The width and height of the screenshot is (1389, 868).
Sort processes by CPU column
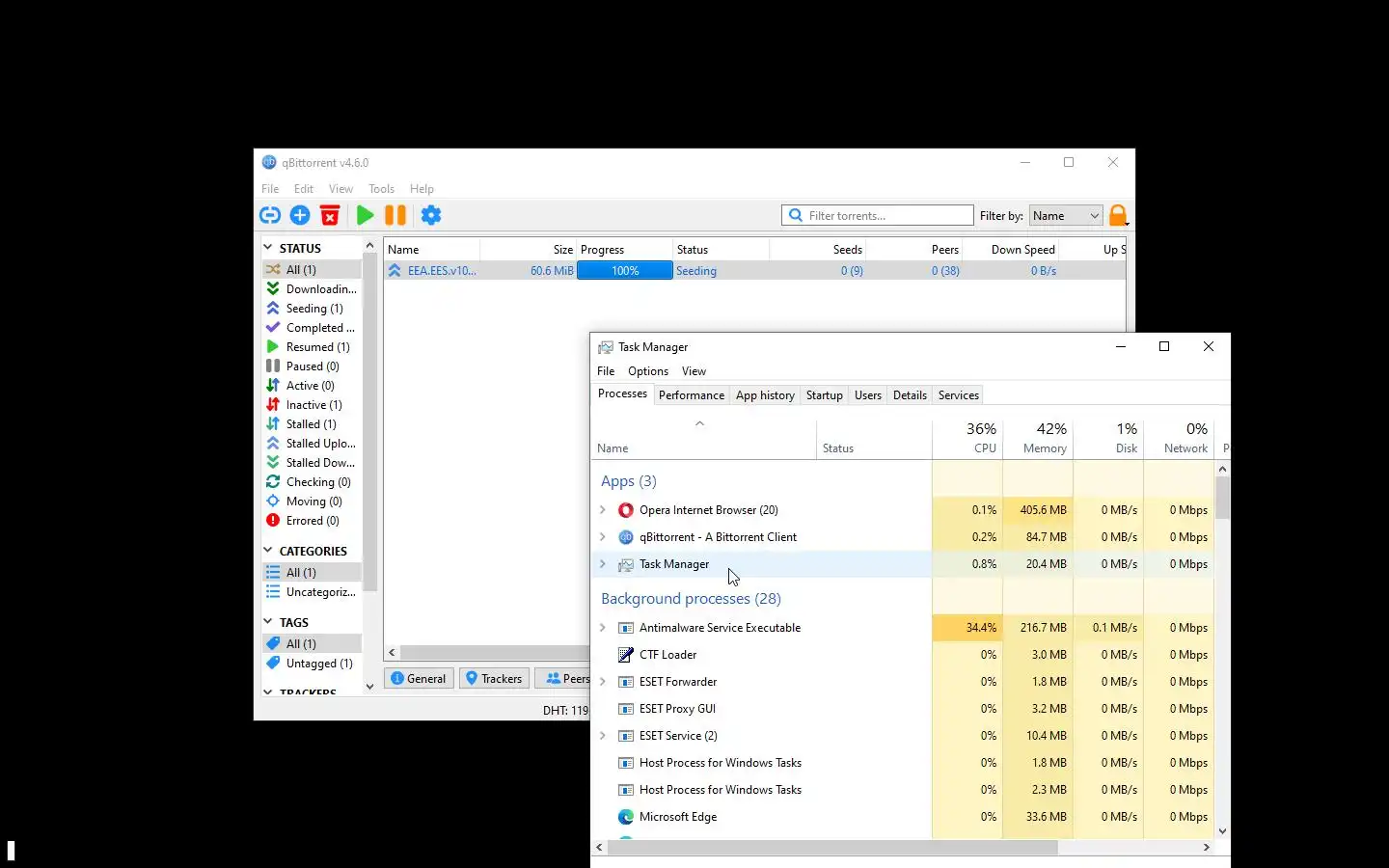967,438
